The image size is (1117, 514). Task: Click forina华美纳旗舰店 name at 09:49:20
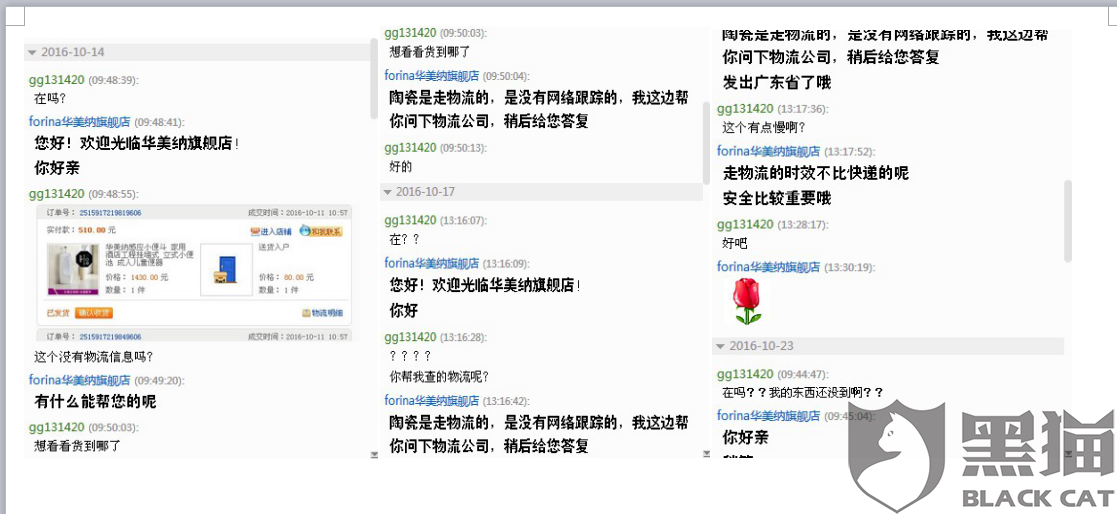pos(79,380)
